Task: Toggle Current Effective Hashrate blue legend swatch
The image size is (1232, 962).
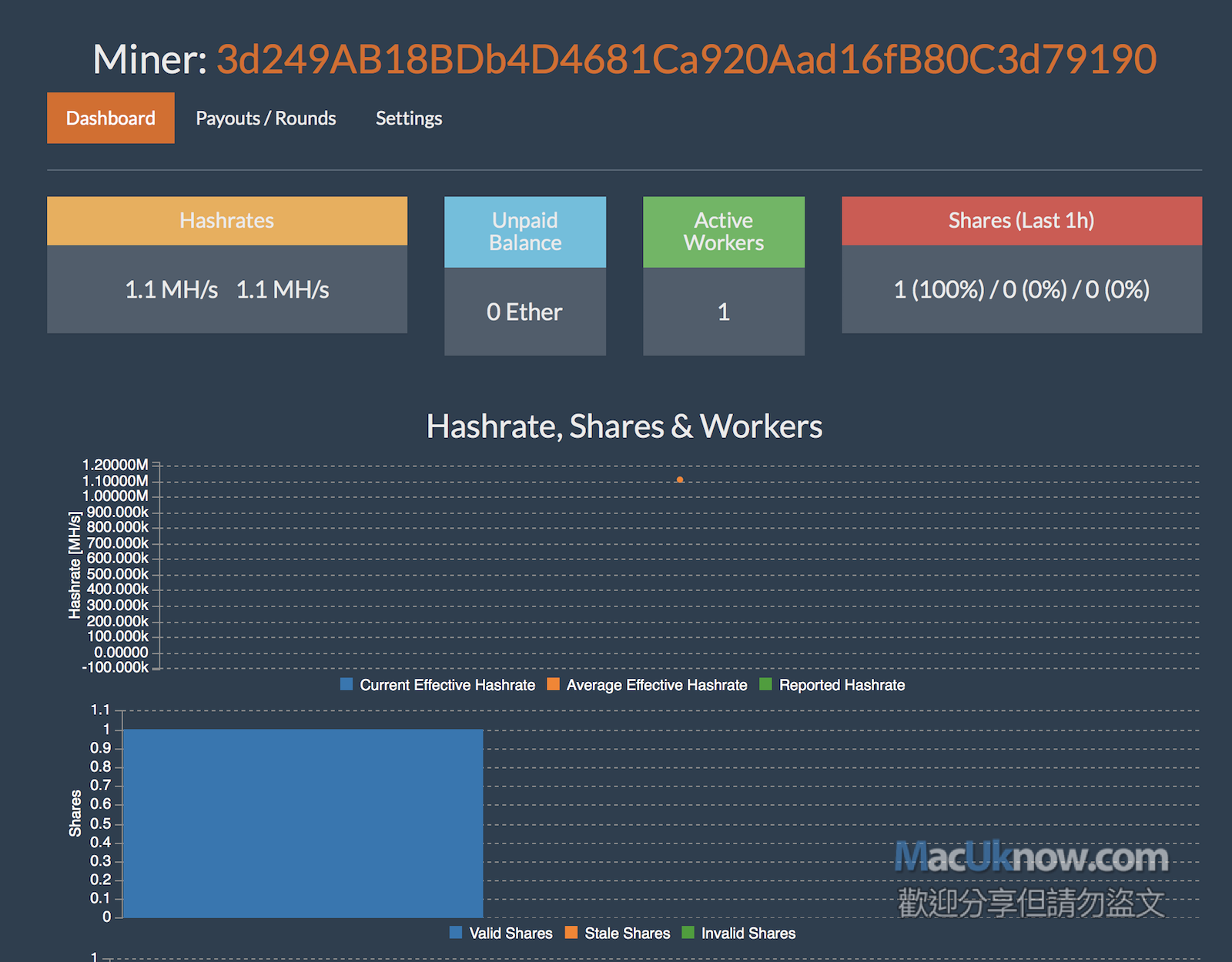Action: [x=346, y=684]
